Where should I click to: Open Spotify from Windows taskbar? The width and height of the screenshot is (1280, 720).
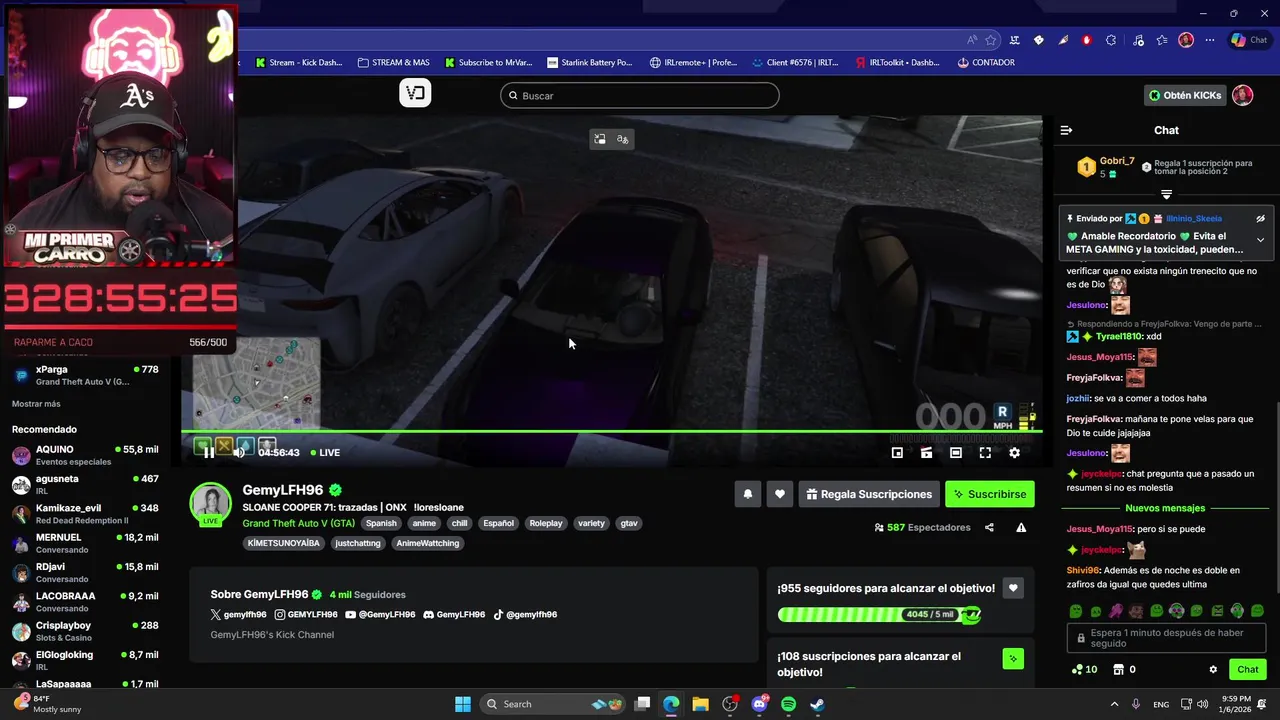click(x=788, y=704)
